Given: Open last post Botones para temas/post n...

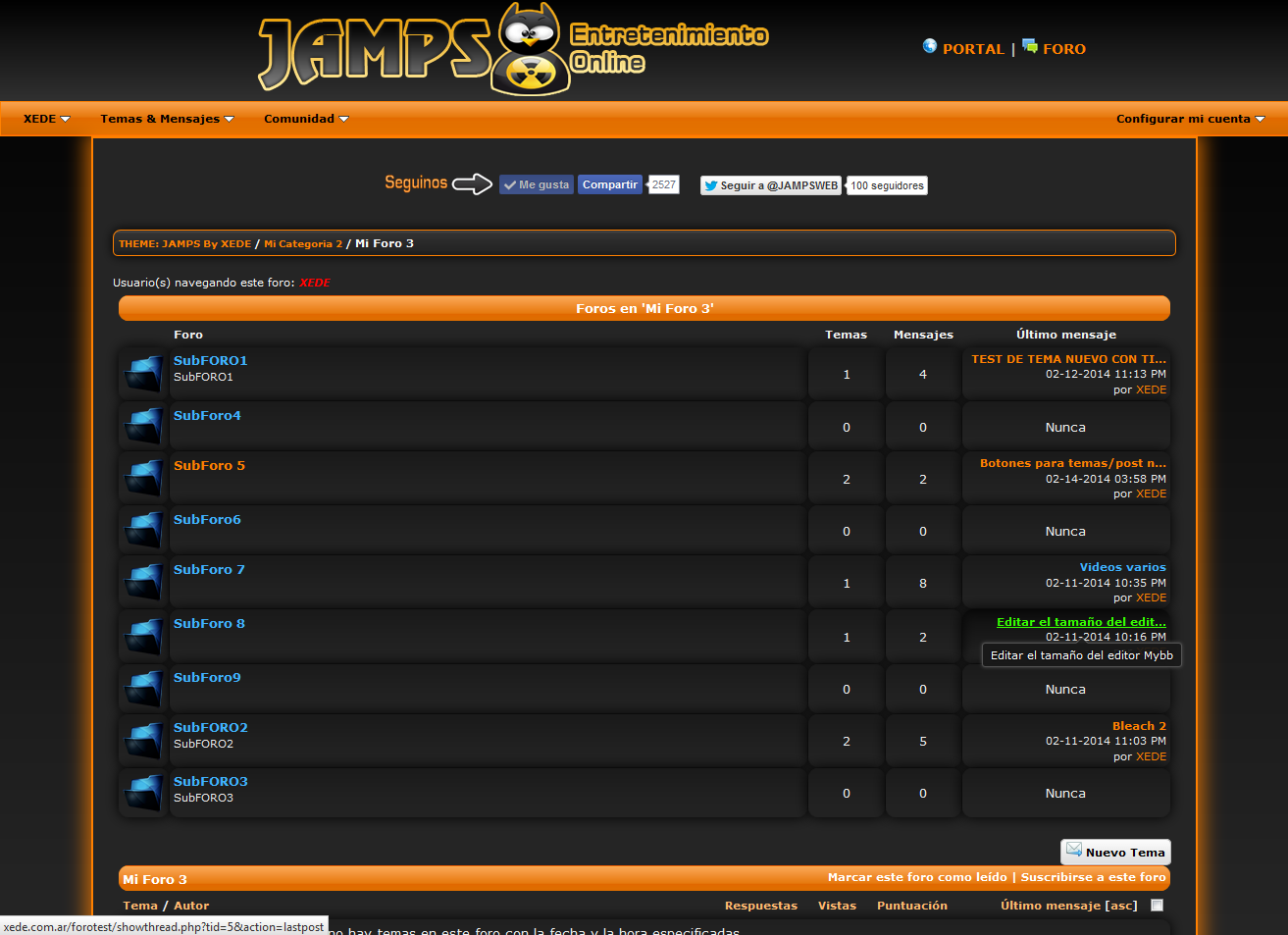Looking at the screenshot, I should click(x=1073, y=463).
